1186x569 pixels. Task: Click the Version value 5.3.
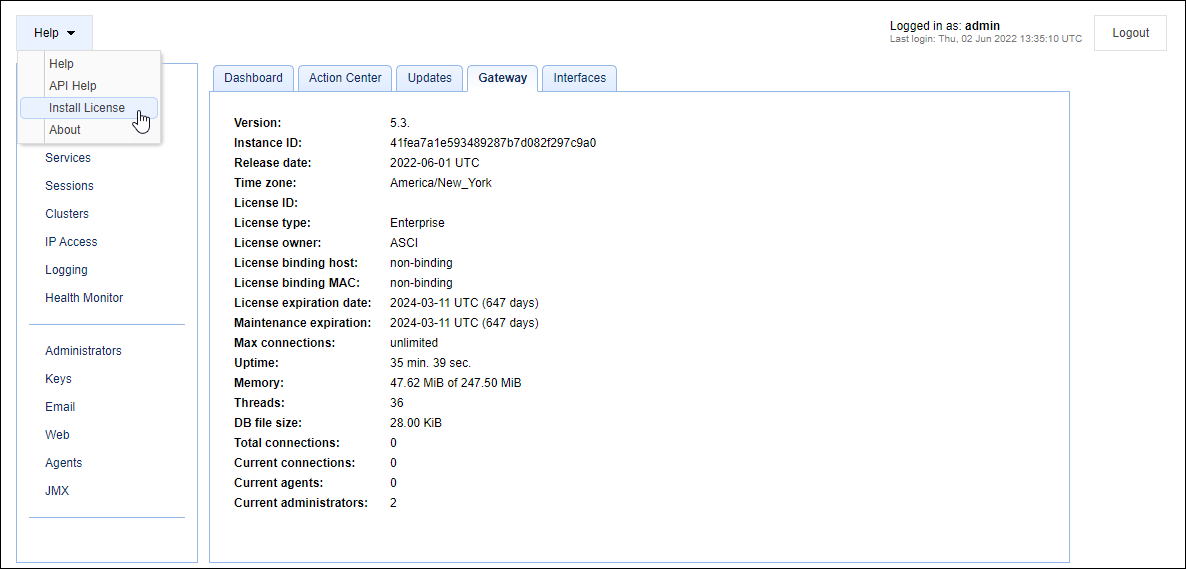[x=400, y=123]
